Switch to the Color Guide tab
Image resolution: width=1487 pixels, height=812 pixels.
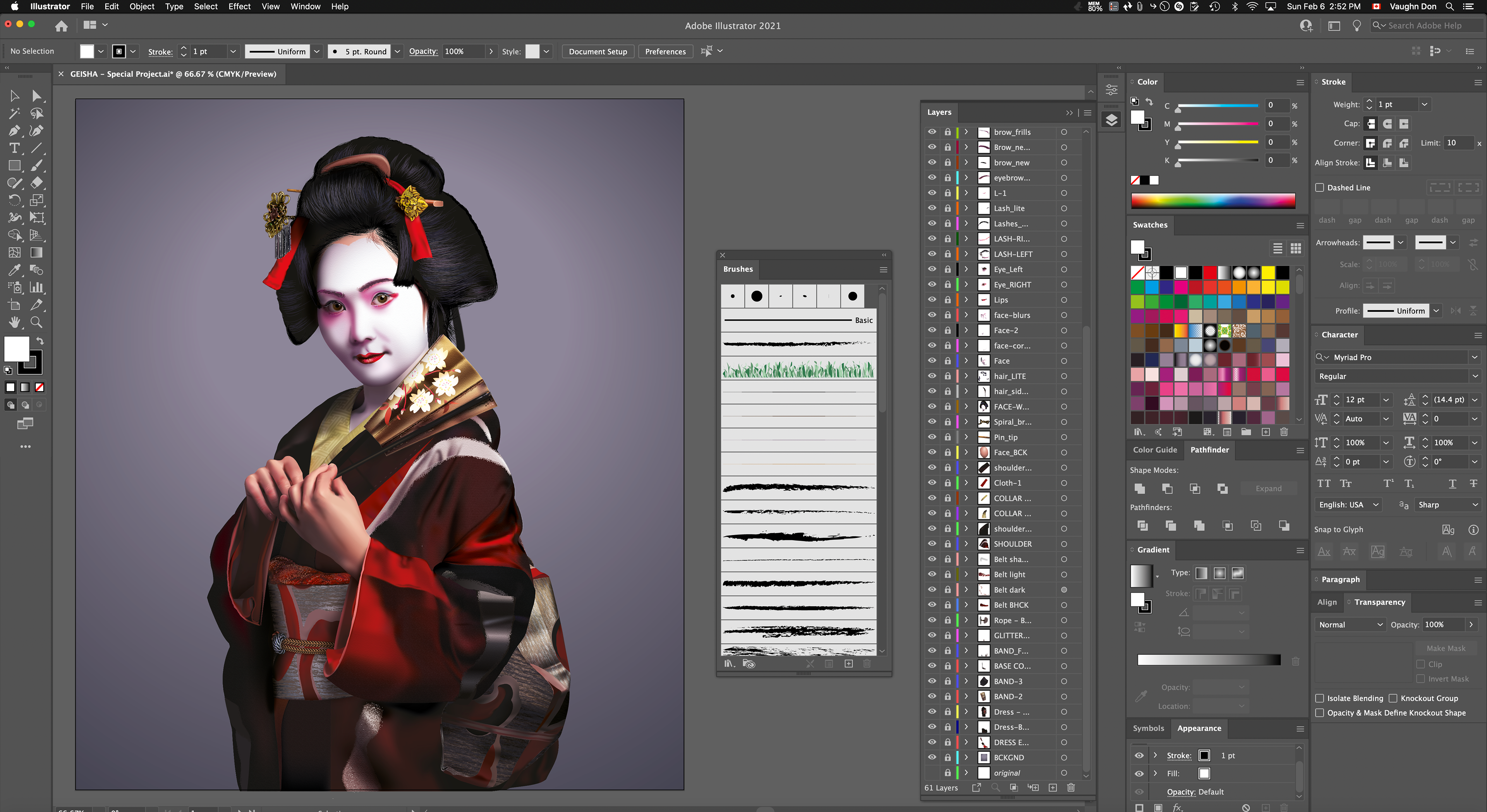pyautogui.click(x=1154, y=450)
